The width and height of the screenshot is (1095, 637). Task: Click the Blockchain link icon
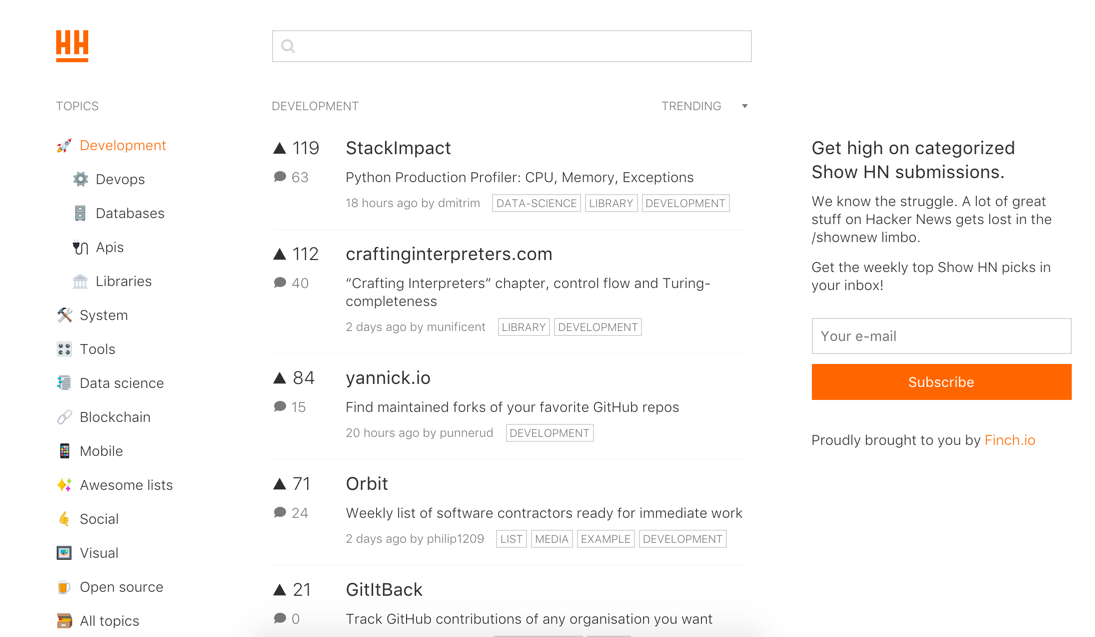point(64,417)
